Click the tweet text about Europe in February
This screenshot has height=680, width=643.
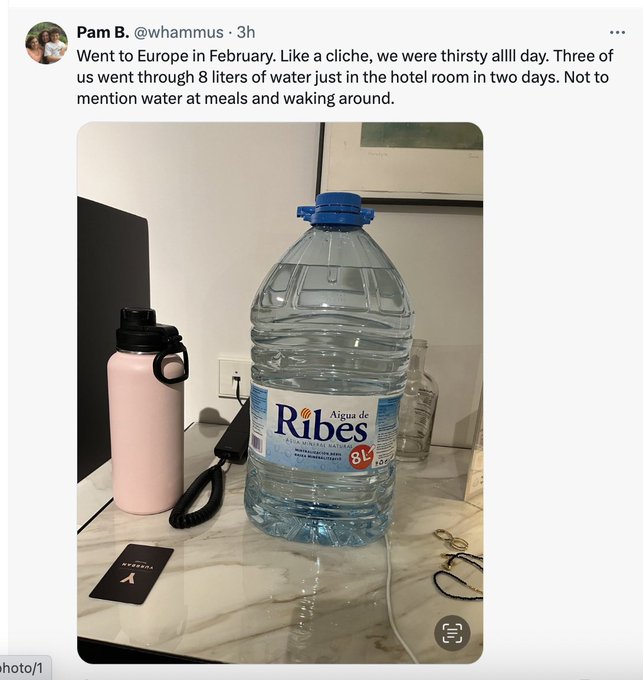coord(345,77)
